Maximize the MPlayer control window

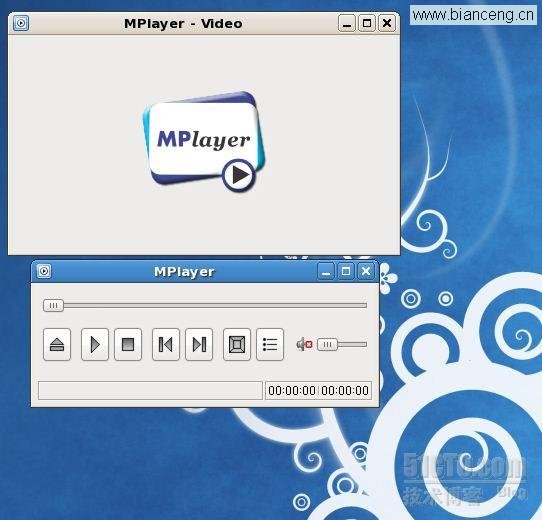coord(346,271)
